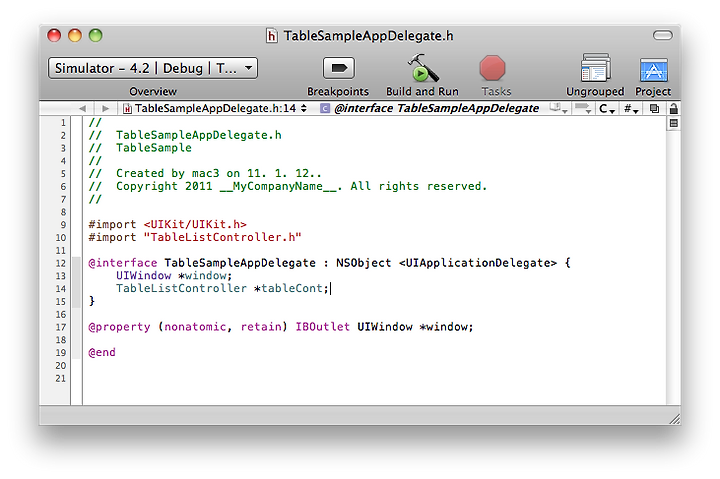Click "@interface" keyword on line 12
Viewport: 720px width, 479px height.
pos(123,263)
